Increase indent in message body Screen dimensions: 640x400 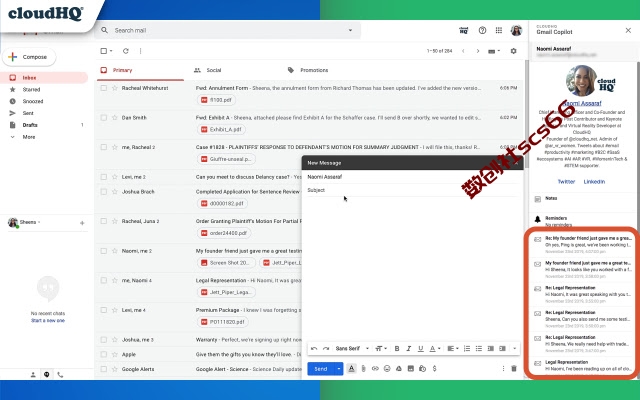click(x=502, y=349)
